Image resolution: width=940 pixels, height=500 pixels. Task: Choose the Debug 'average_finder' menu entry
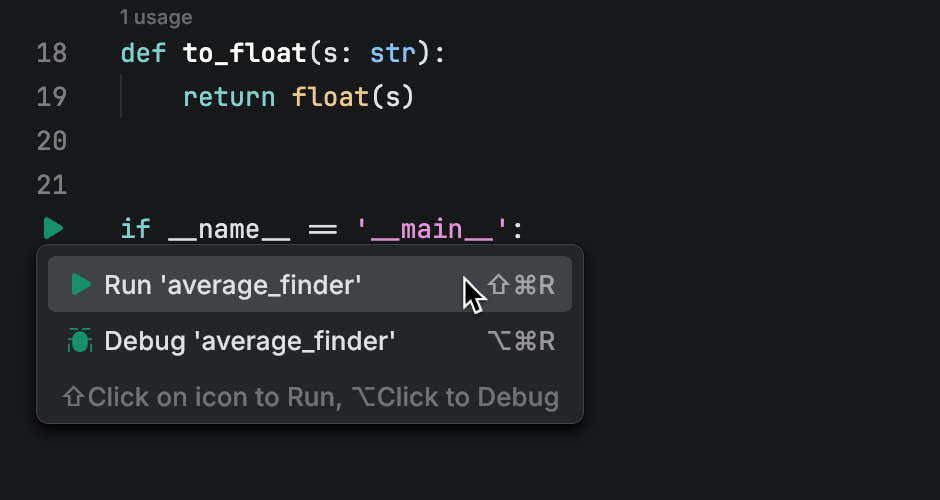(249, 341)
